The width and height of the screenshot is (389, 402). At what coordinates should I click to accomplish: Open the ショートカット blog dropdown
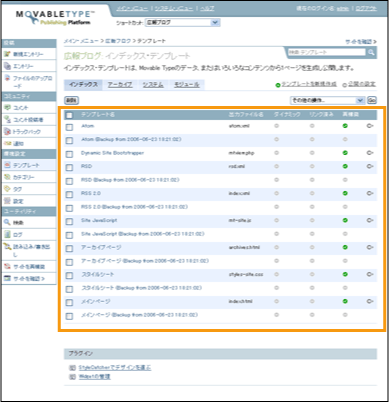[x=183, y=23]
